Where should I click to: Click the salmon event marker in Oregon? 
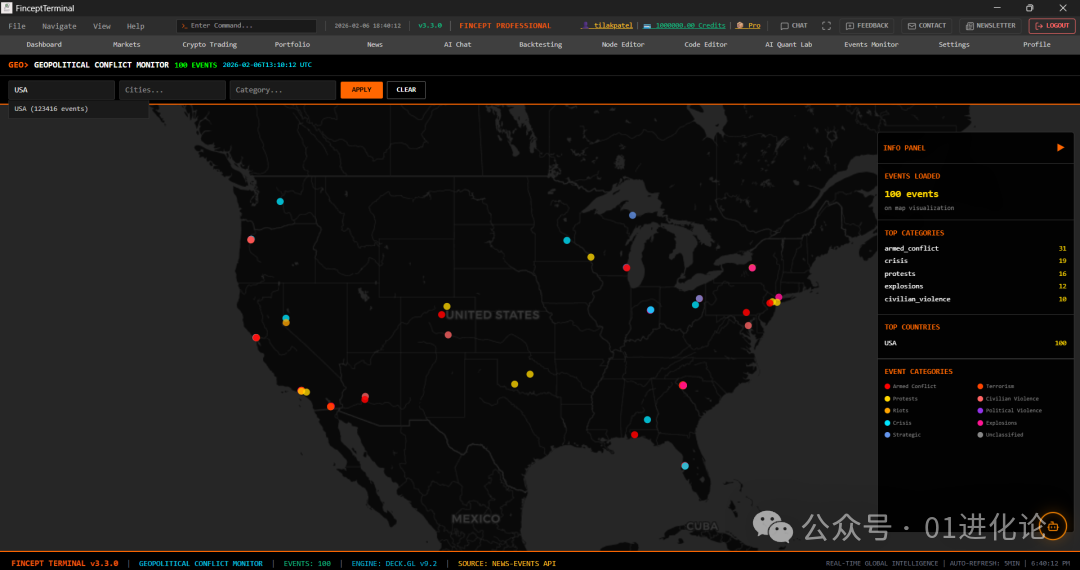251,240
